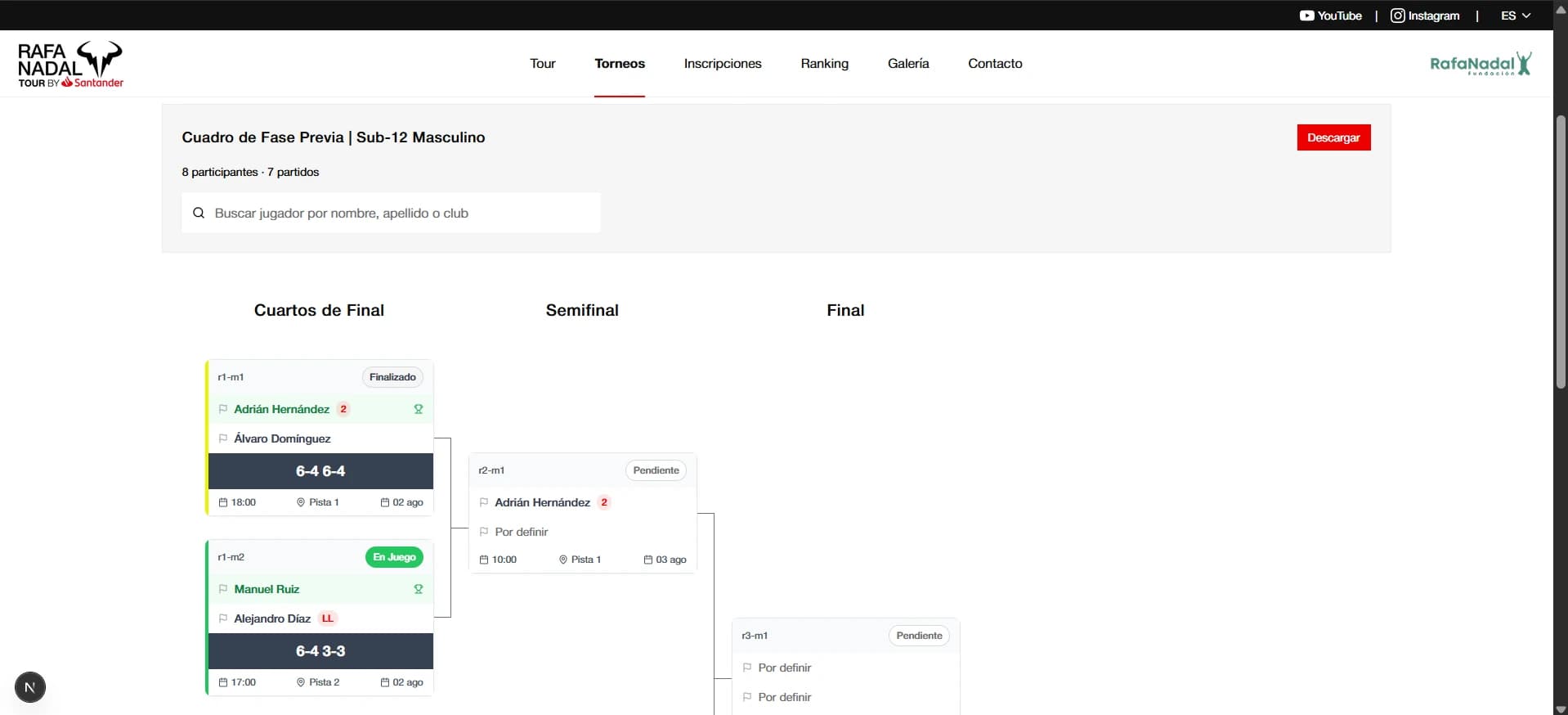Click flag icon next to Alejandro Díaz
The width and height of the screenshot is (1568, 715).
click(x=223, y=618)
